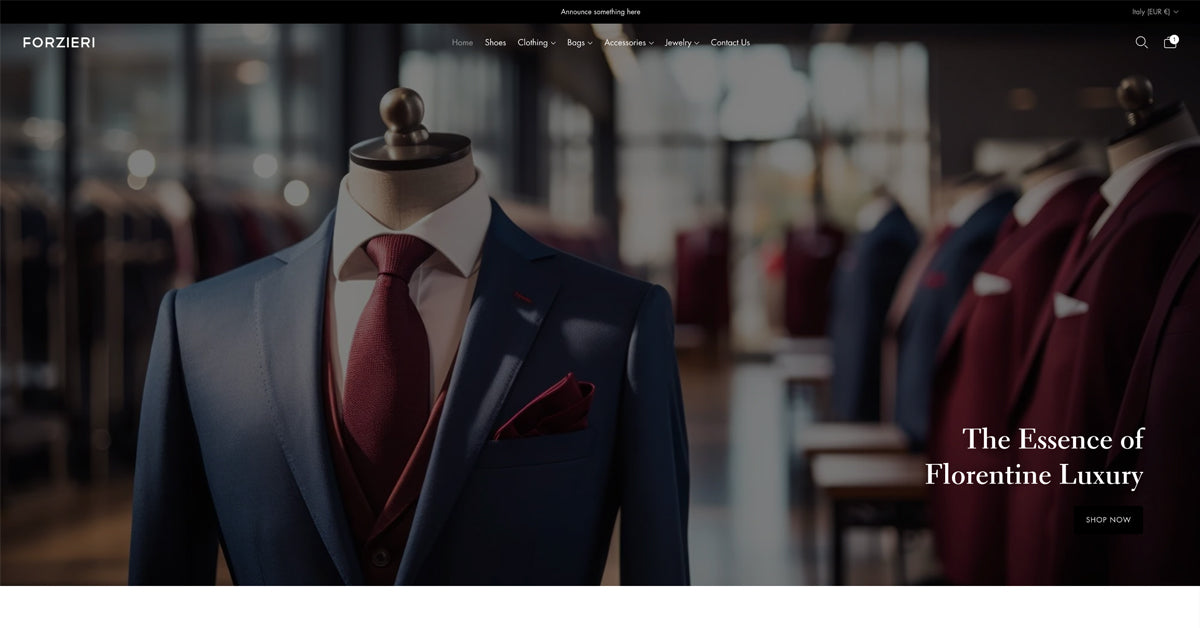Click the cart item count badge
This screenshot has width=1200, height=628.
(x=1175, y=39)
